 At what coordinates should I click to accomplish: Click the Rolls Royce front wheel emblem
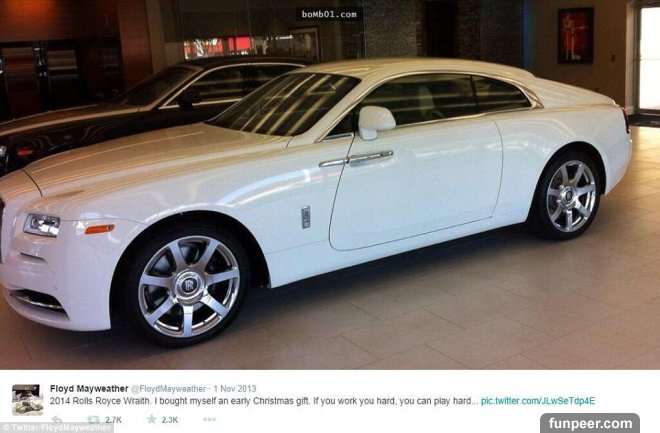[188, 286]
